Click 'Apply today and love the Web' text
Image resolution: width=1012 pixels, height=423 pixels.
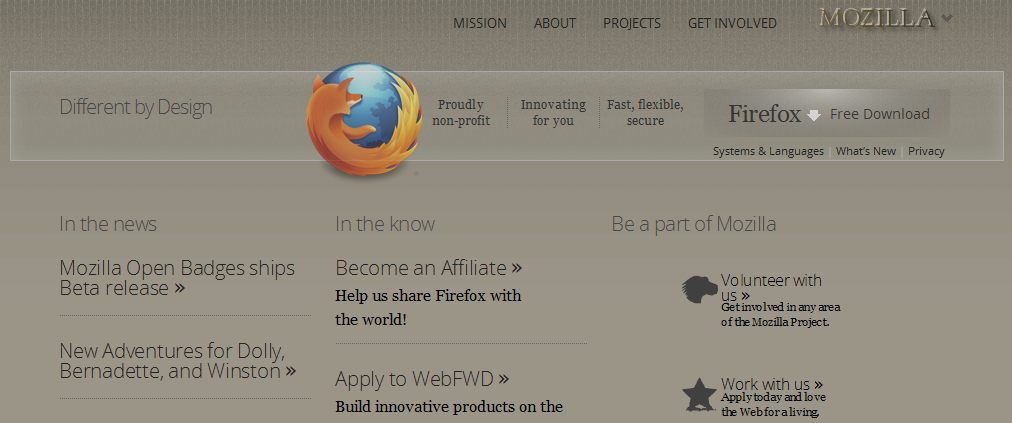click(773, 404)
